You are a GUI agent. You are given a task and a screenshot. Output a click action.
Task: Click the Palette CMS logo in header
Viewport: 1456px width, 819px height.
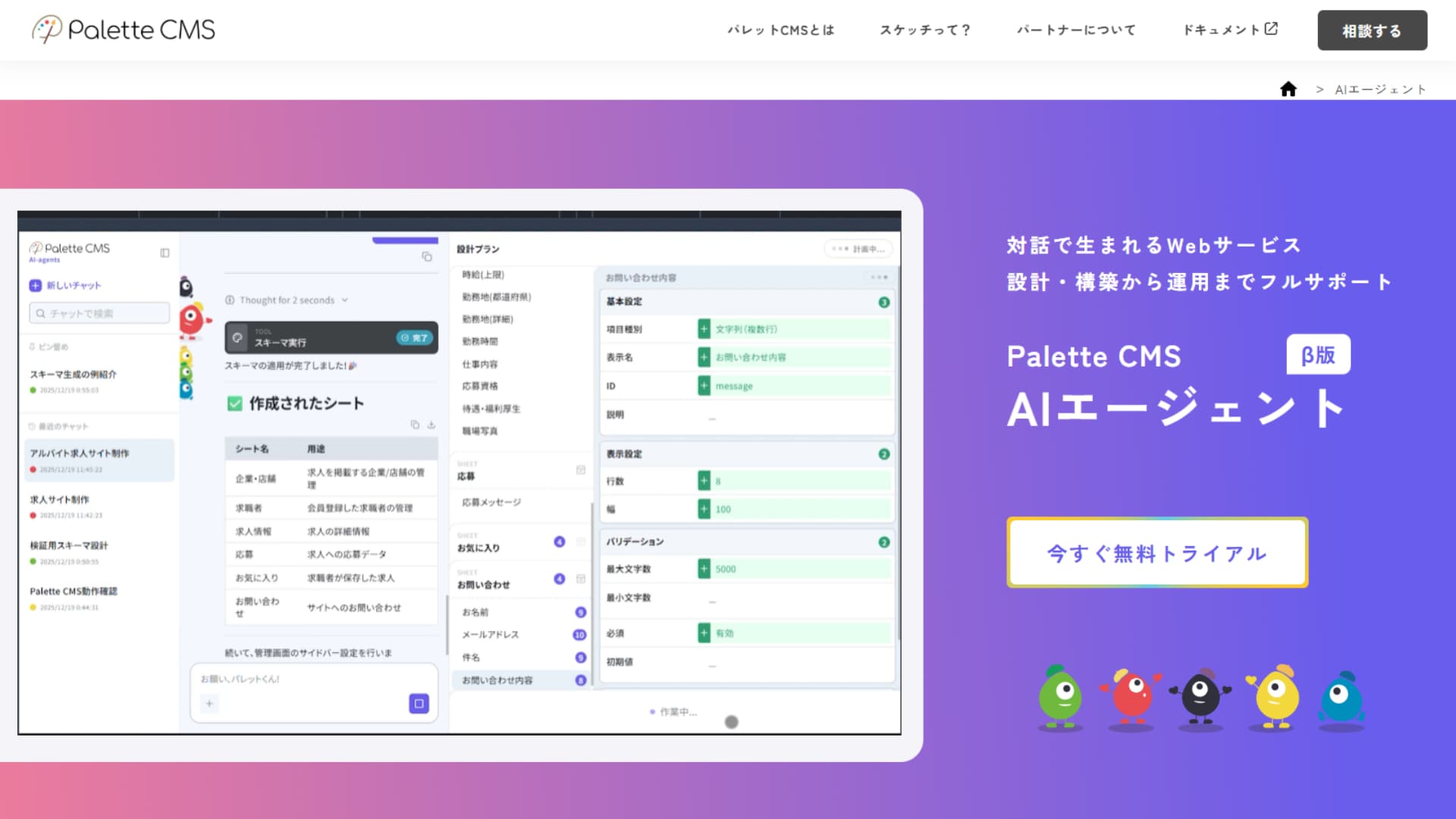pos(124,30)
